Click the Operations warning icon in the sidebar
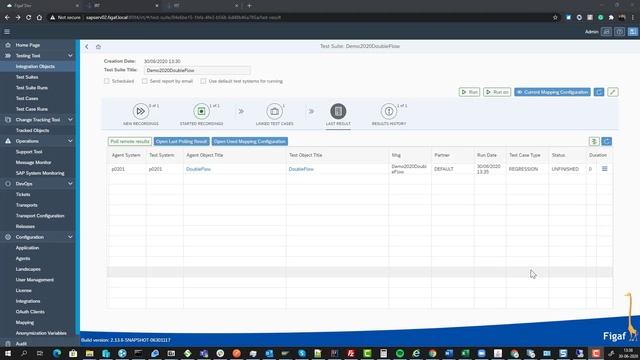640x360 pixels. [x=8, y=141]
